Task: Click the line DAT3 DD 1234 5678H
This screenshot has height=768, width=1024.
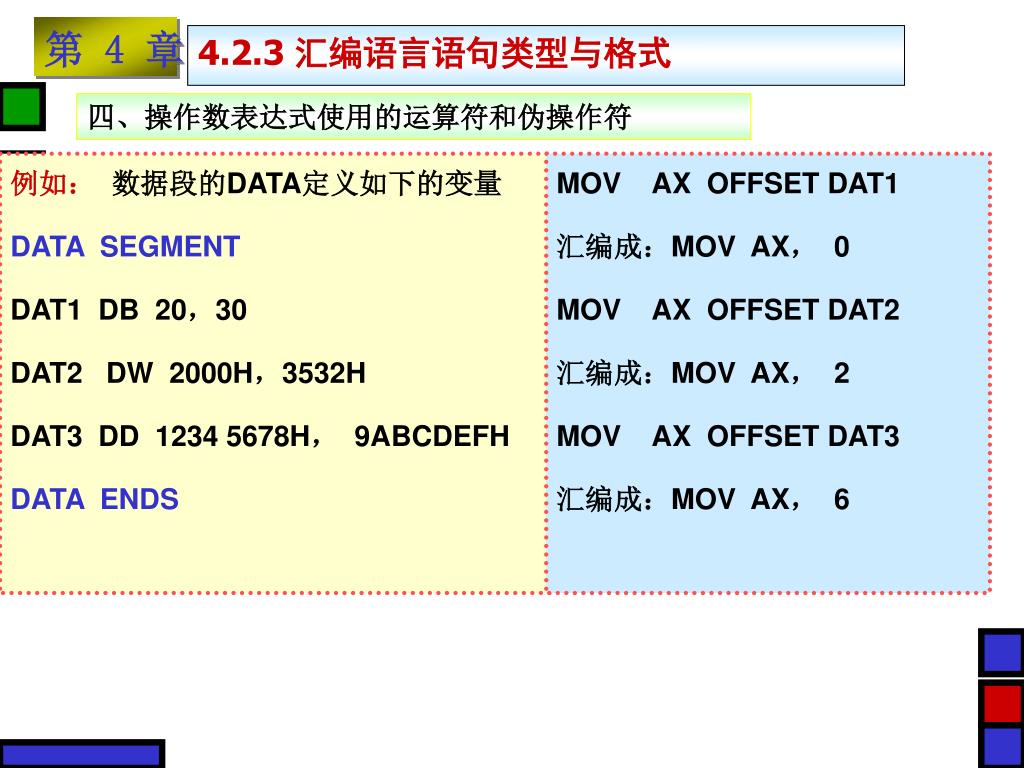Action: pos(166,436)
